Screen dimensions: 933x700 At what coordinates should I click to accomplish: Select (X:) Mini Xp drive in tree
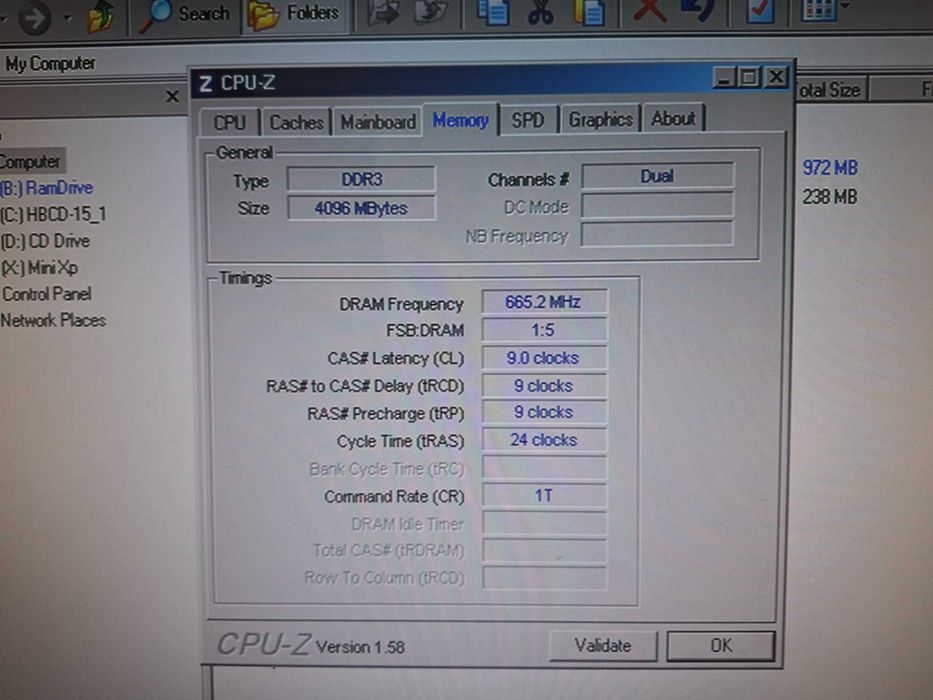coord(39,268)
